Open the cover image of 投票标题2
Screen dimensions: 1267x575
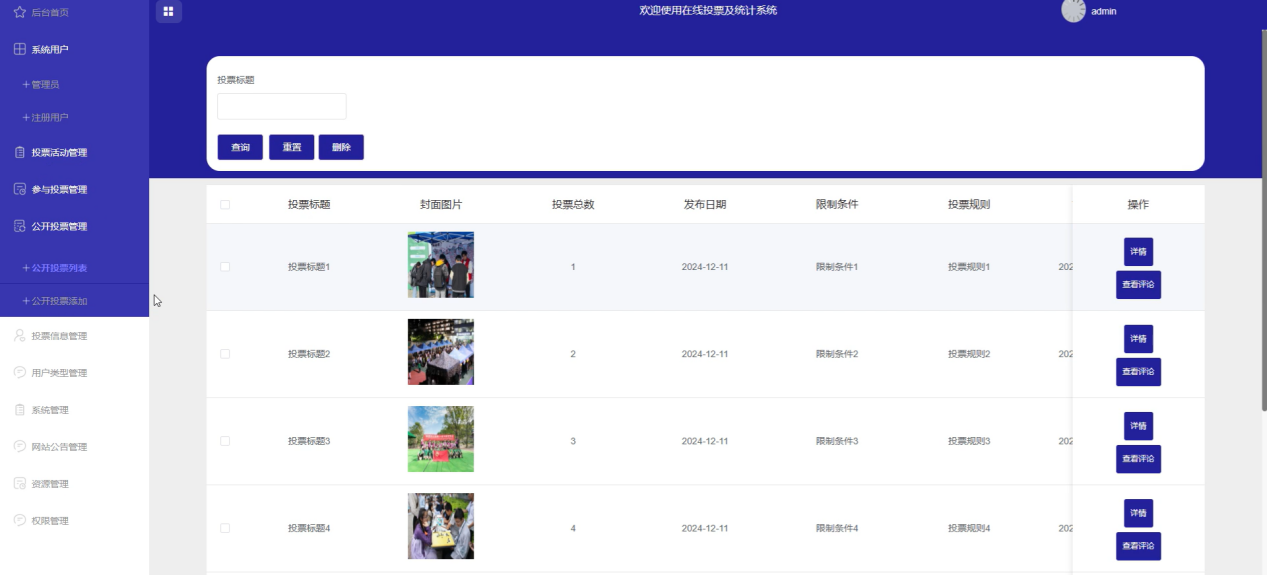pos(441,352)
